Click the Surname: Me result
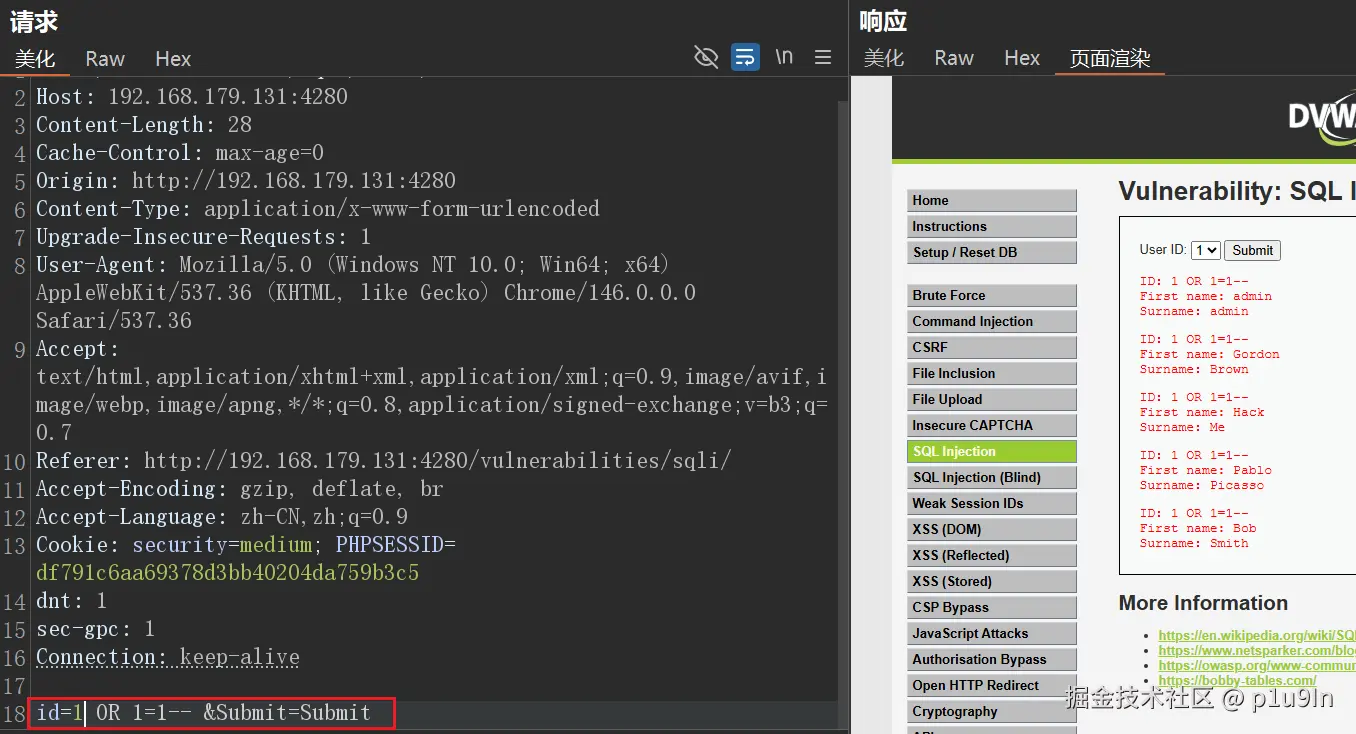The image size is (1356, 734). coord(1182,427)
